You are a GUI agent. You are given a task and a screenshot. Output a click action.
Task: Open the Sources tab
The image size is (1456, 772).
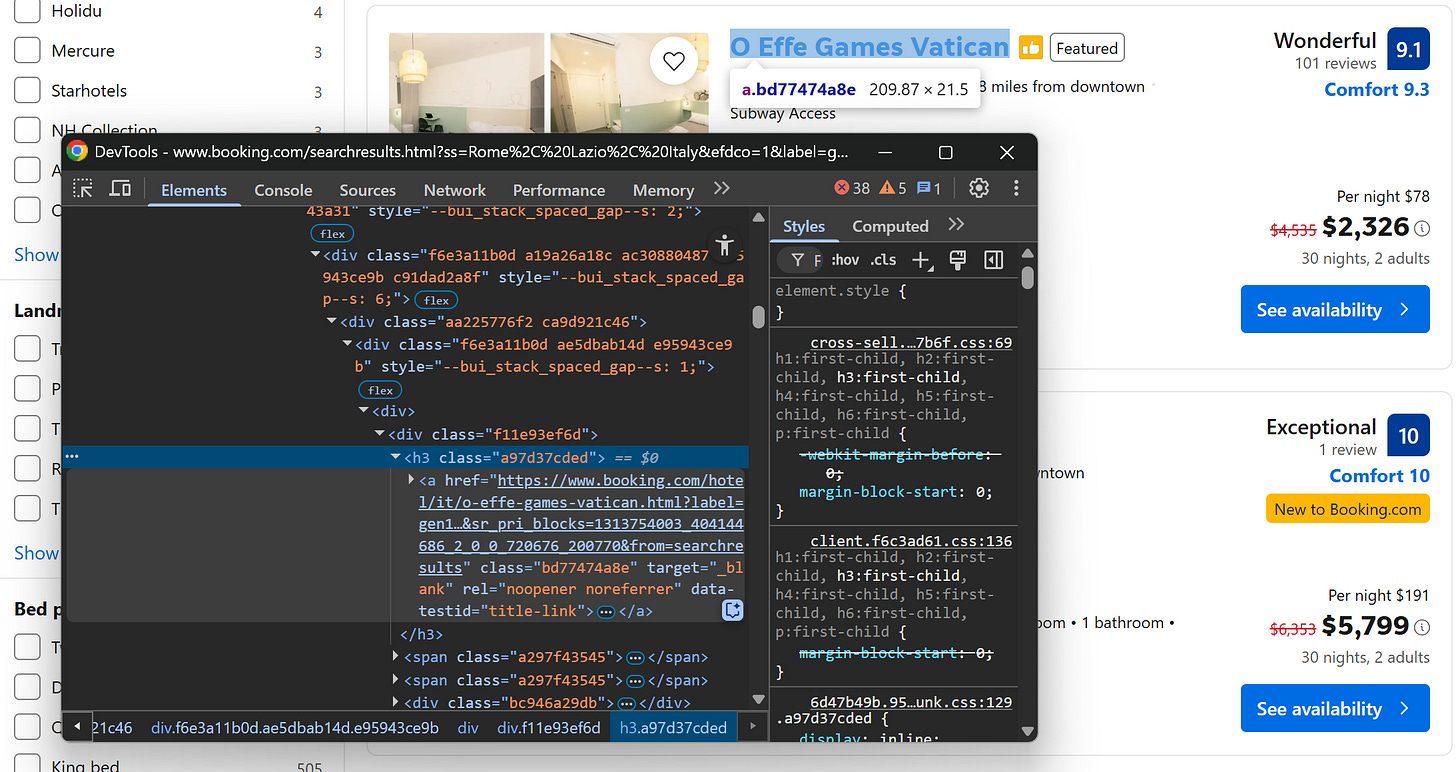pyautogui.click(x=368, y=190)
